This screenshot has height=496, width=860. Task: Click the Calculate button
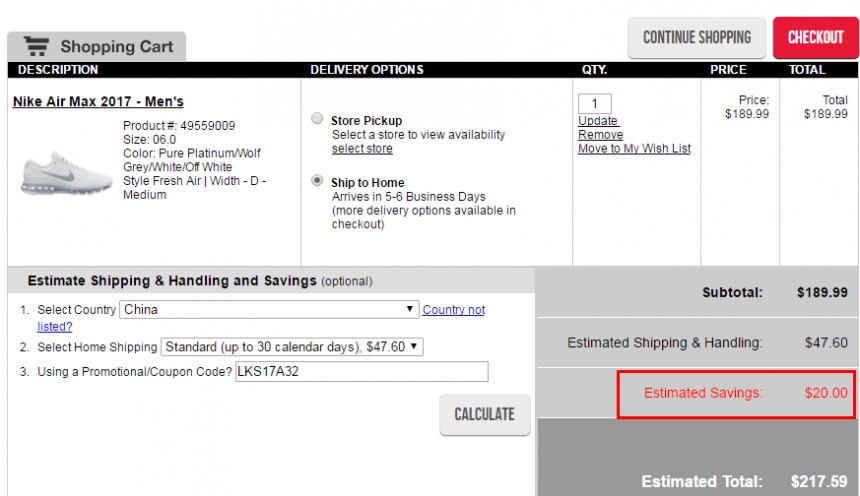pyautogui.click(x=485, y=414)
